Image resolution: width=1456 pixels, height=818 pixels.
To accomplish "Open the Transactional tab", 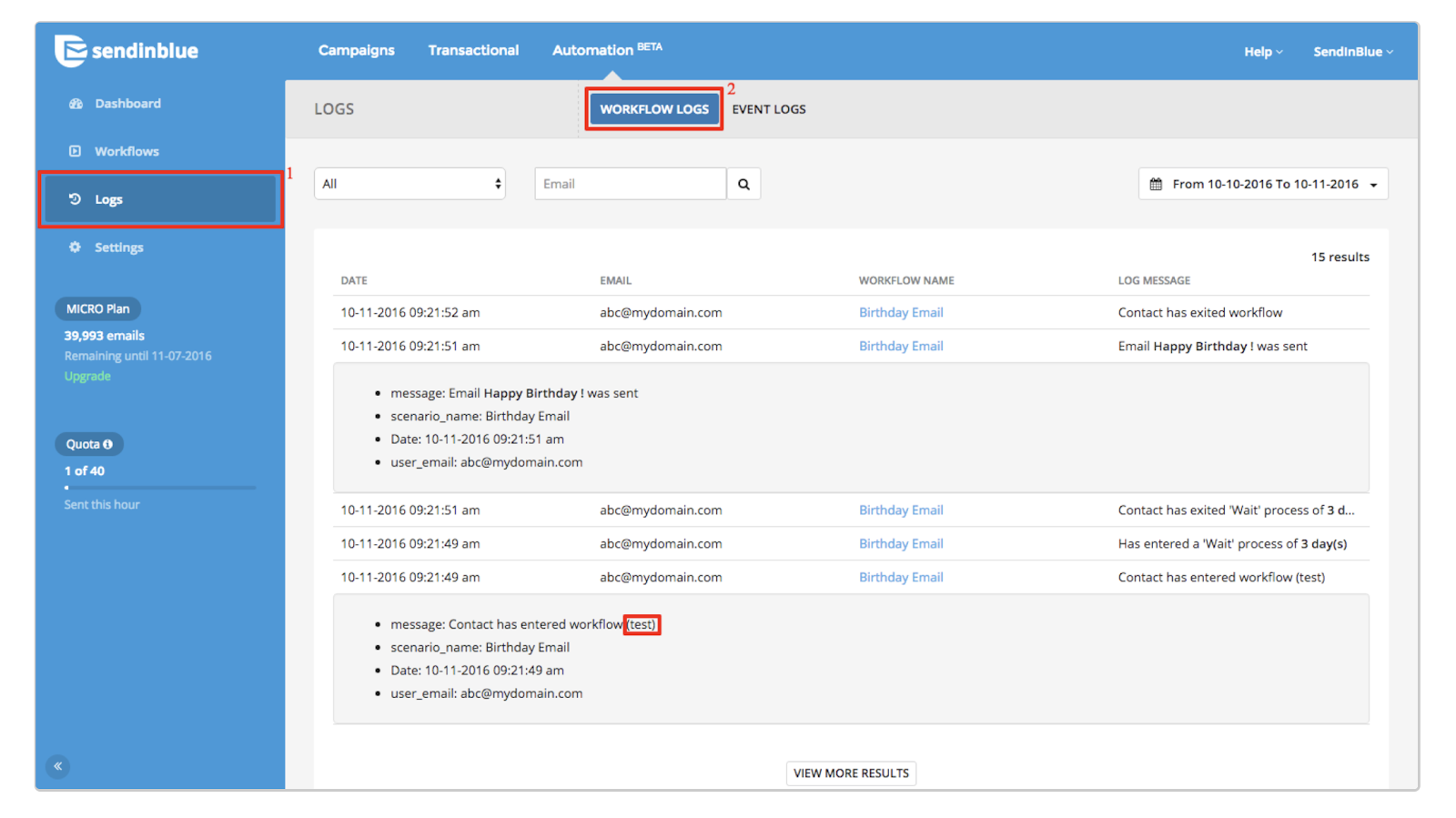I will tap(473, 50).
